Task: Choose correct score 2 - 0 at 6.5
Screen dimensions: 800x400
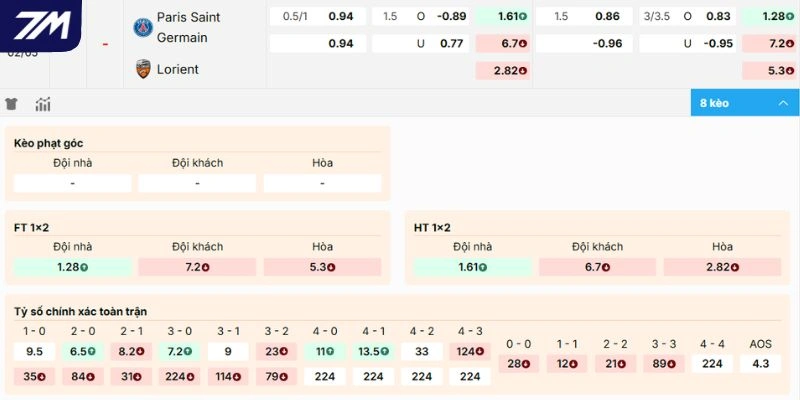Action: [x=83, y=352]
